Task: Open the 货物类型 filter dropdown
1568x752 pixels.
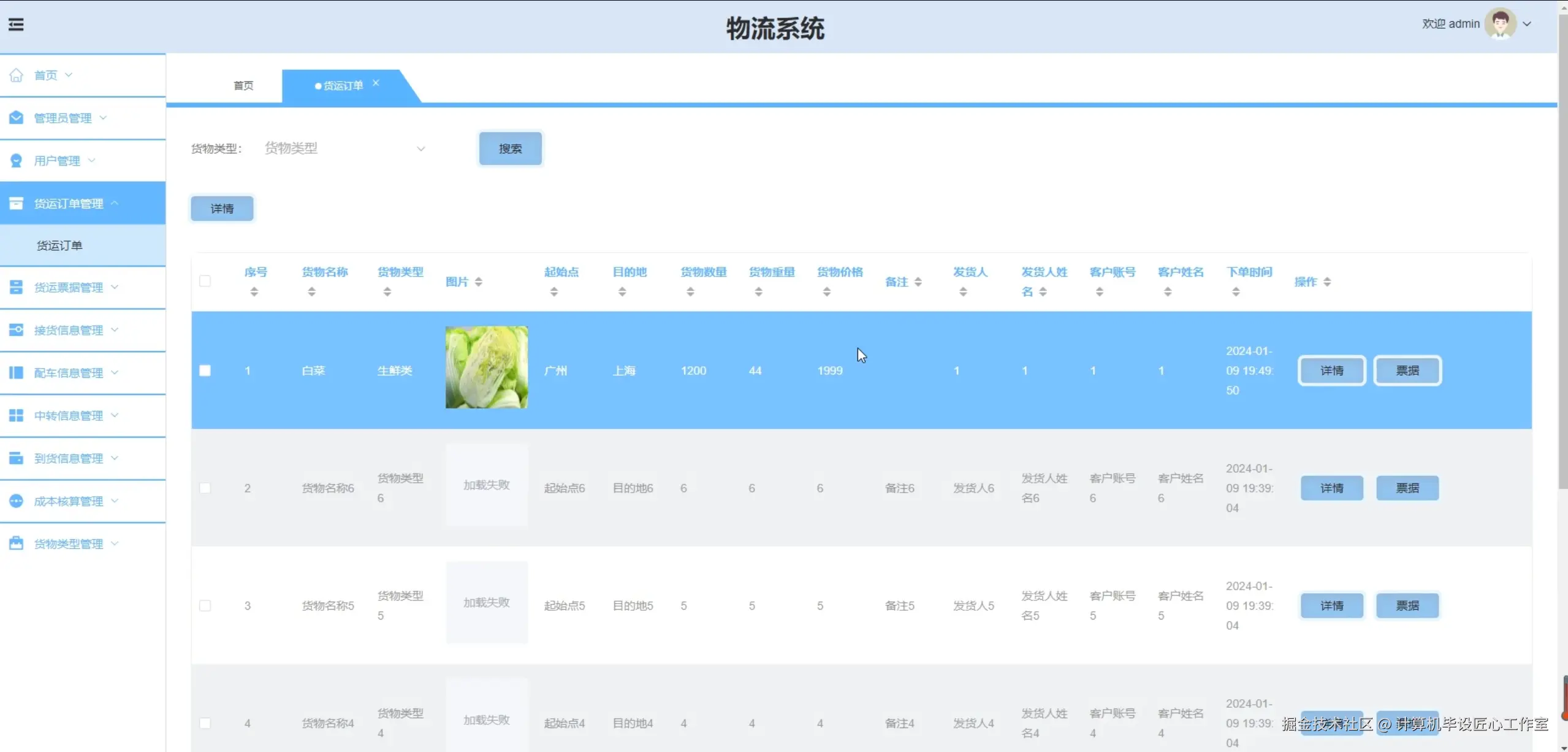Action: pos(344,148)
